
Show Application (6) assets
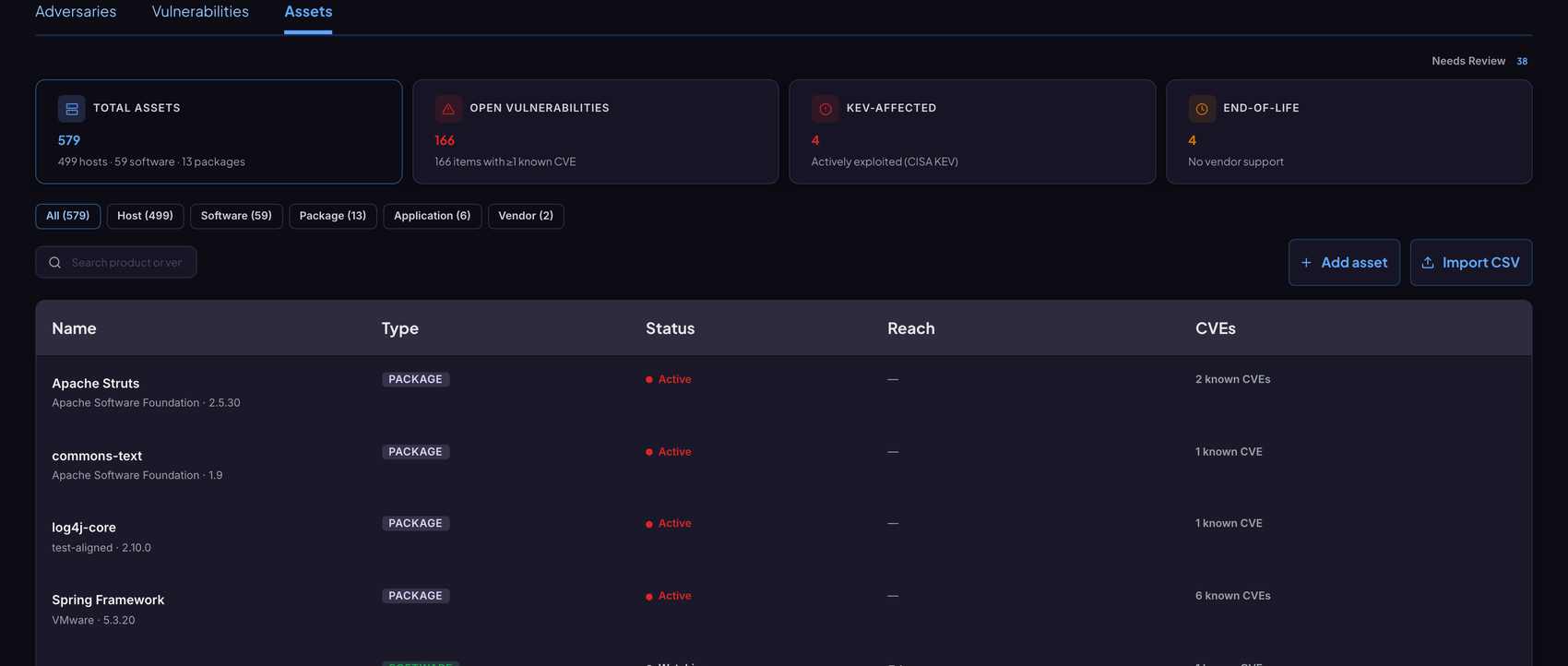coord(433,216)
